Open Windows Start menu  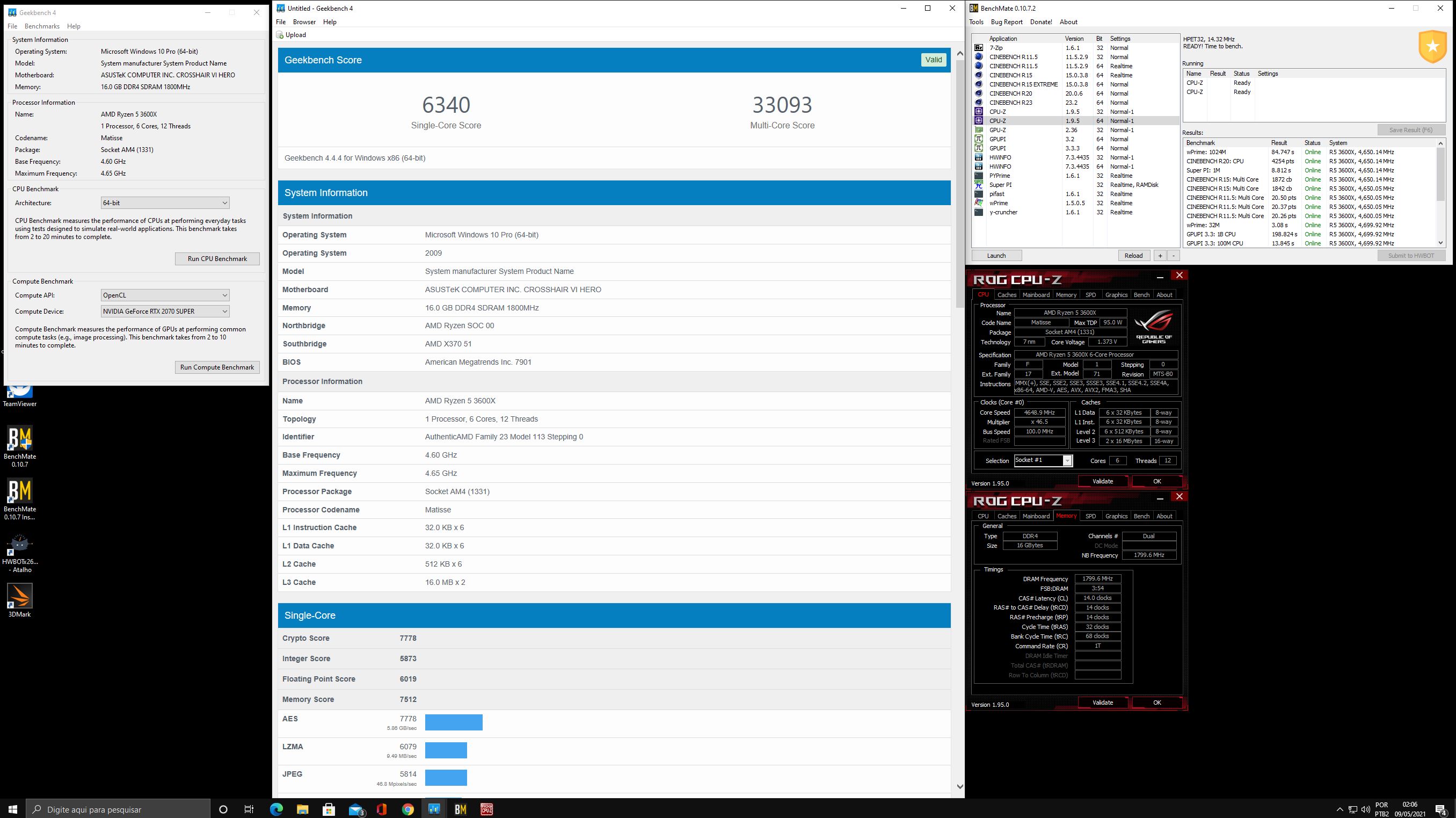click(13, 809)
